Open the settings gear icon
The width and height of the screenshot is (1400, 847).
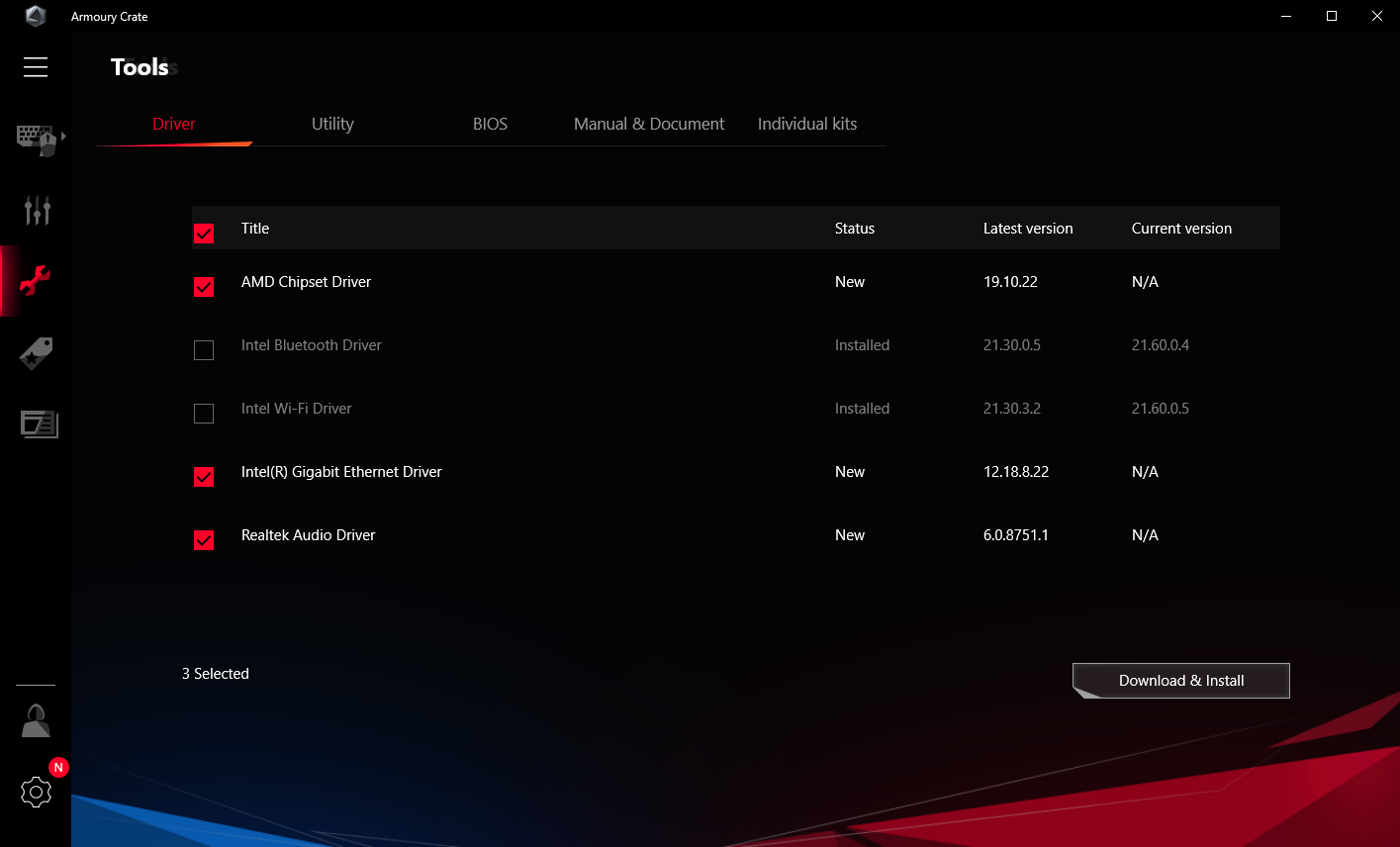point(36,792)
